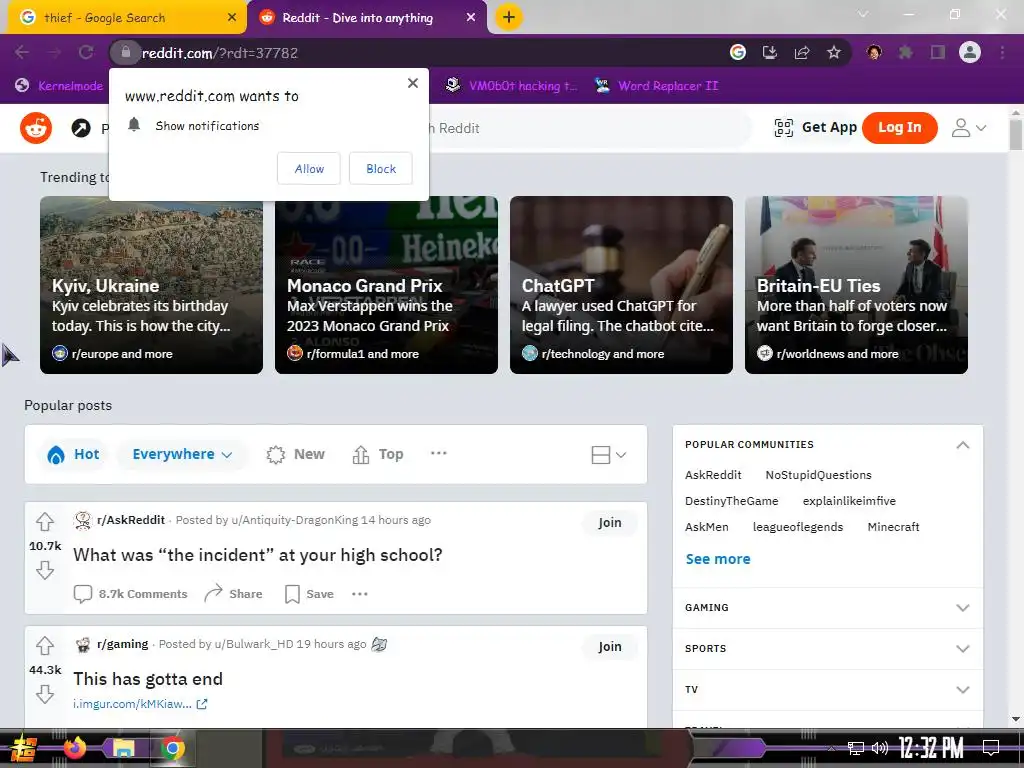Image resolution: width=1024 pixels, height=768 pixels.
Task: Open File Explorer from the taskbar
Action: [123, 748]
